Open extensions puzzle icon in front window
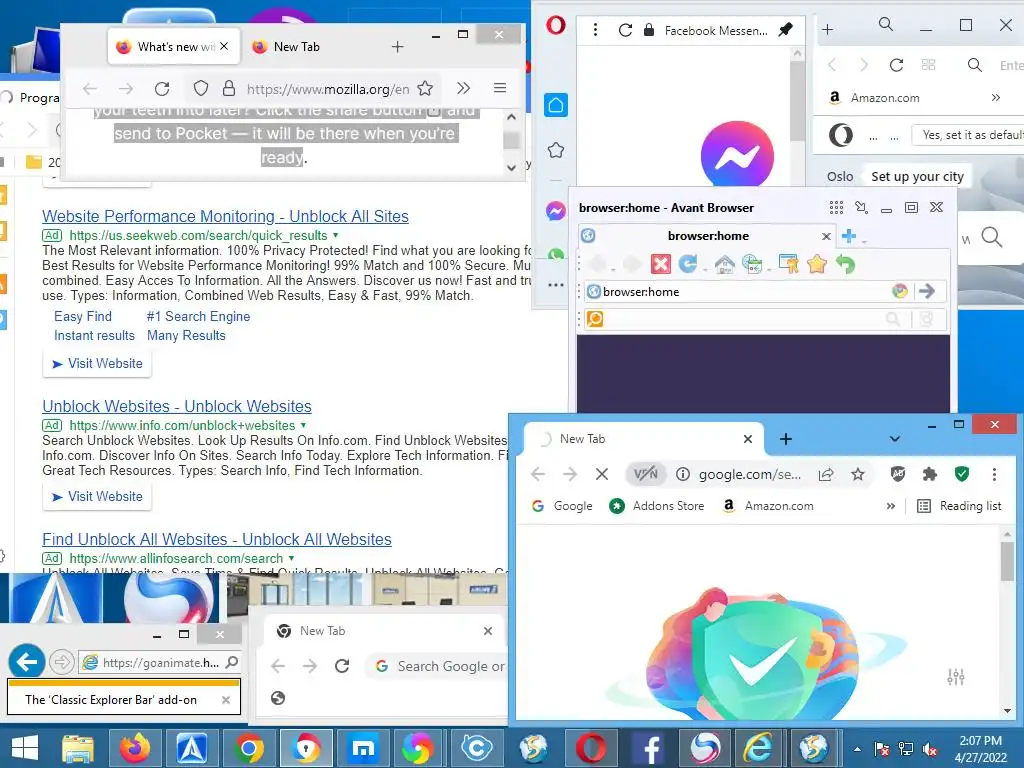This screenshot has height=768, width=1024. (x=929, y=474)
